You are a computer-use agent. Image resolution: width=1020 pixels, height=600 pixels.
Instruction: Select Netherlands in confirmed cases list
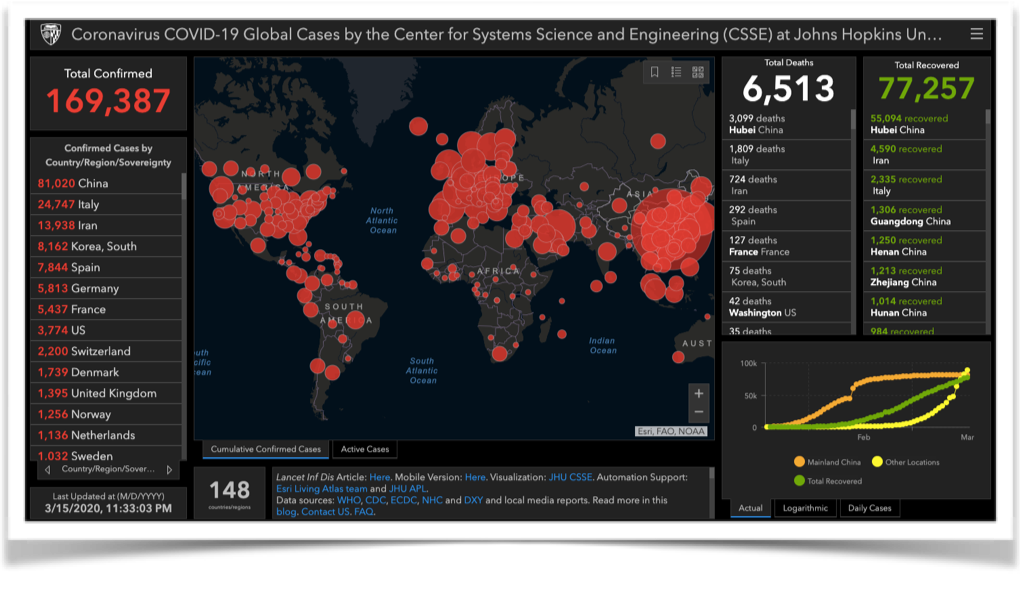tap(106, 435)
